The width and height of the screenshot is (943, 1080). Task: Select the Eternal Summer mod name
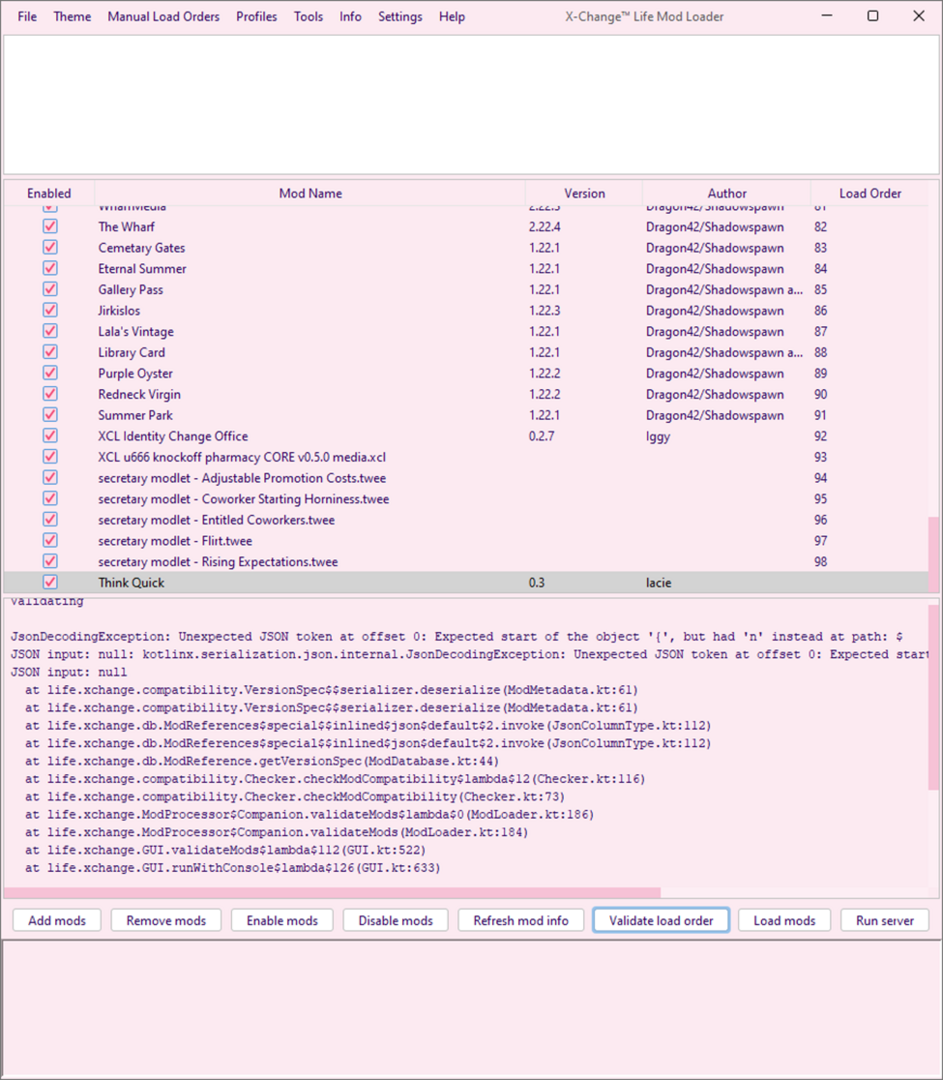point(142,269)
